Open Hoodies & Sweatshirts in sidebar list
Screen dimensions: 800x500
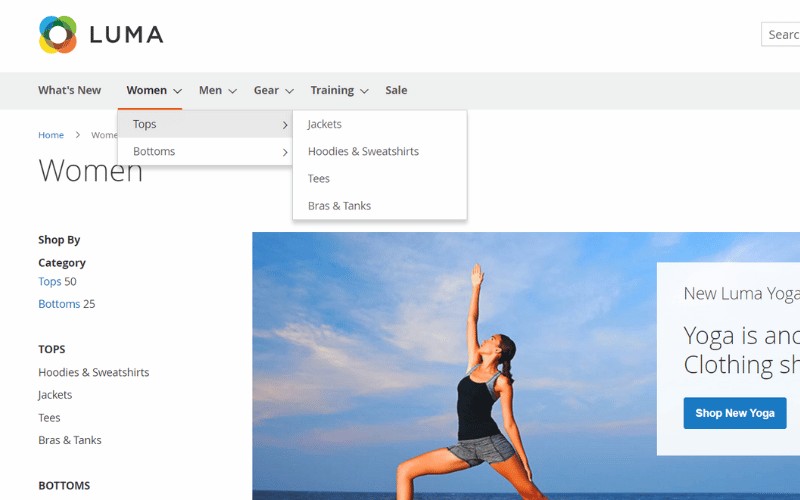94,372
